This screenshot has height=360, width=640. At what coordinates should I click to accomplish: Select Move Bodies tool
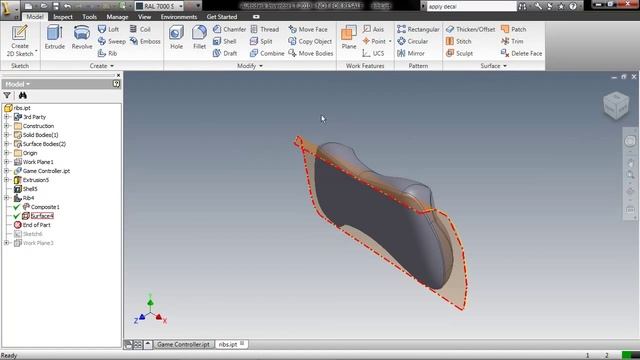coord(311,53)
